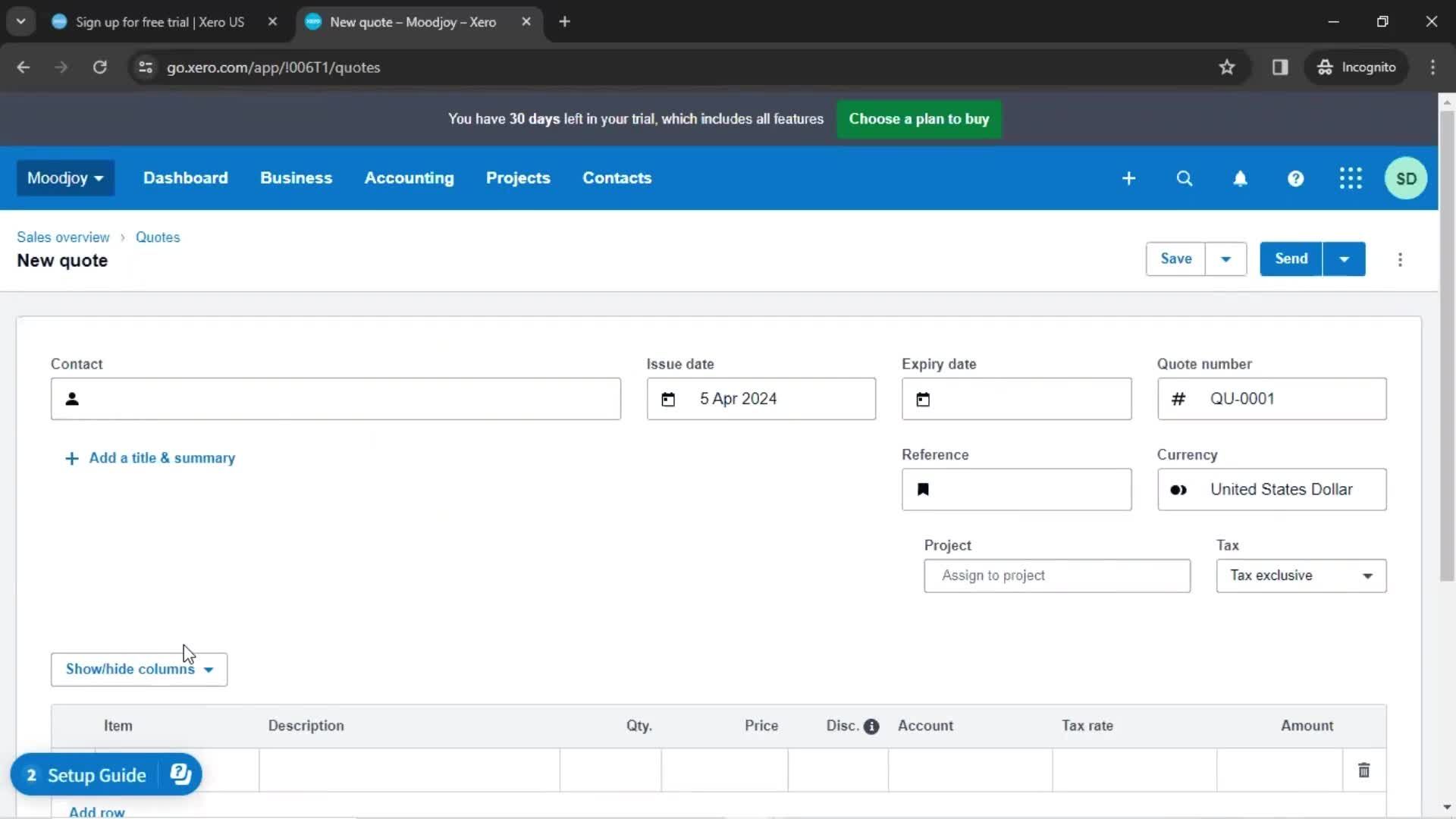This screenshot has height=819, width=1456.
Task: Bookmark this page with the star icon
Action: [x=1227, y=67]
